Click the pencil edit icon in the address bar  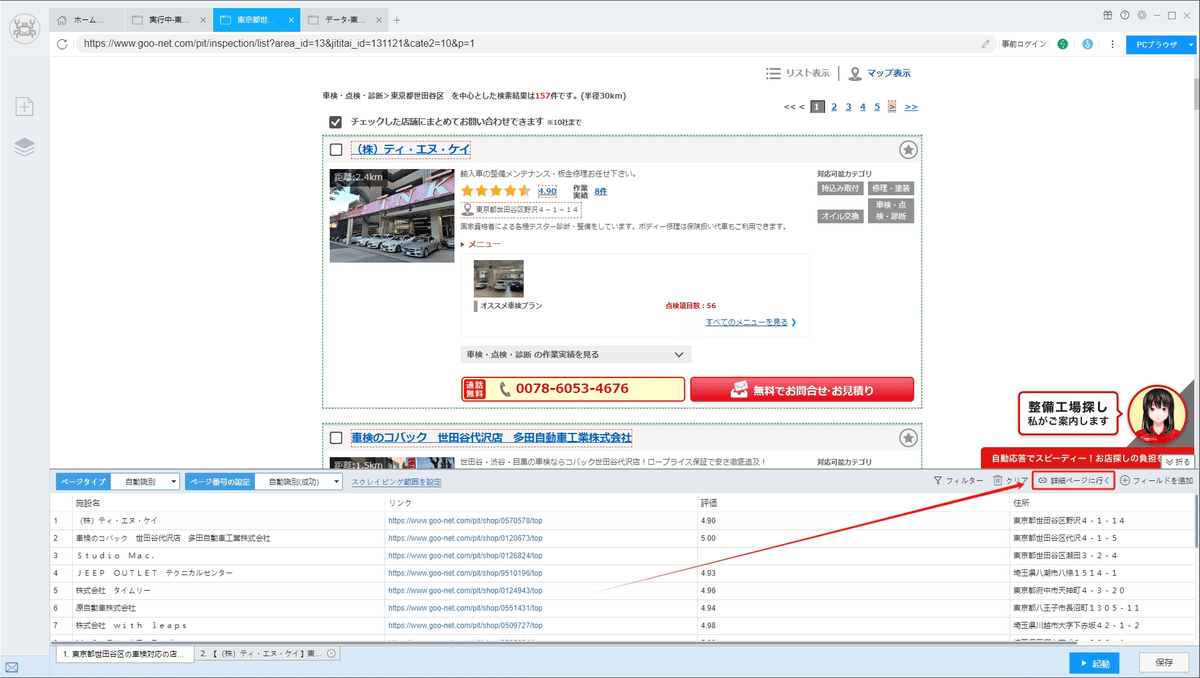986,44
